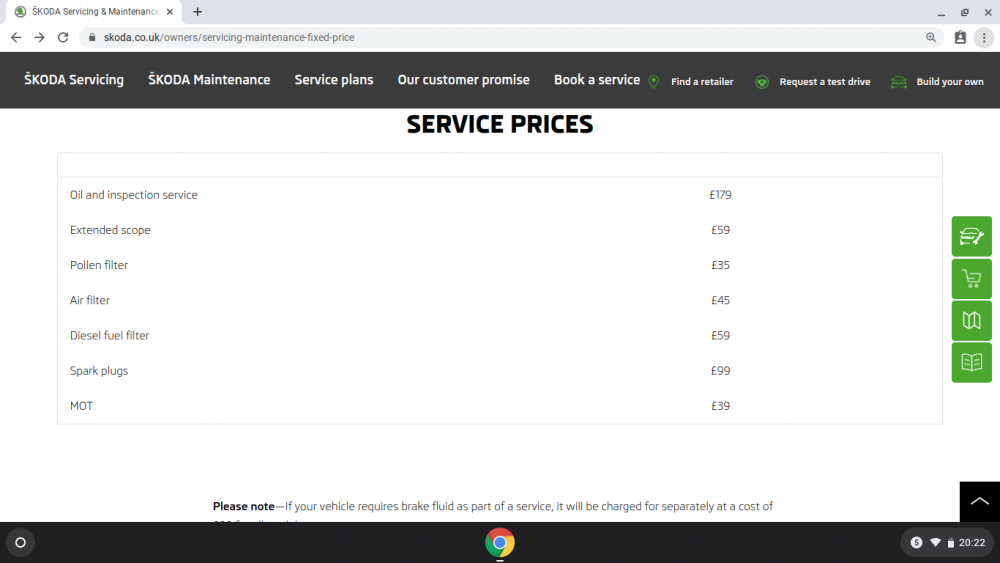Click the Pollen filter row label
The height and width of the screenshot is (563, 1000).
coord(99,265)
